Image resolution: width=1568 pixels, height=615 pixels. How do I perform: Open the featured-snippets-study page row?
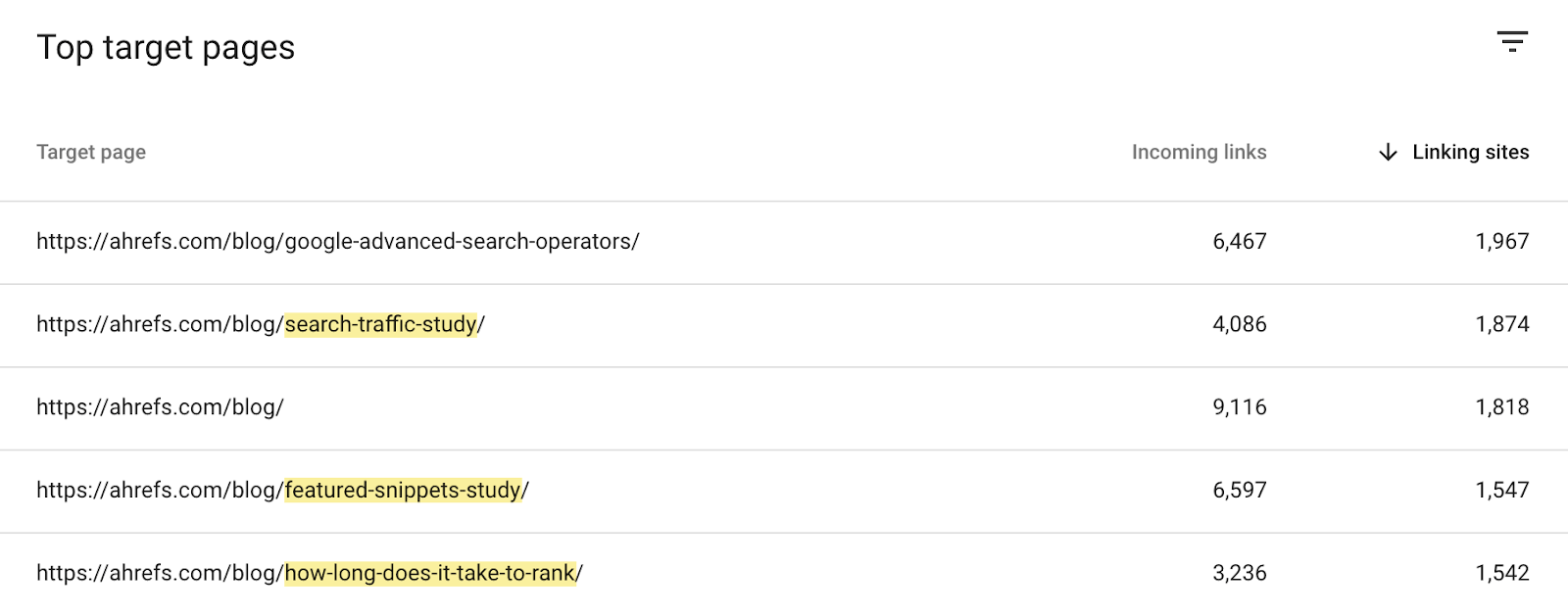point(282,490)
